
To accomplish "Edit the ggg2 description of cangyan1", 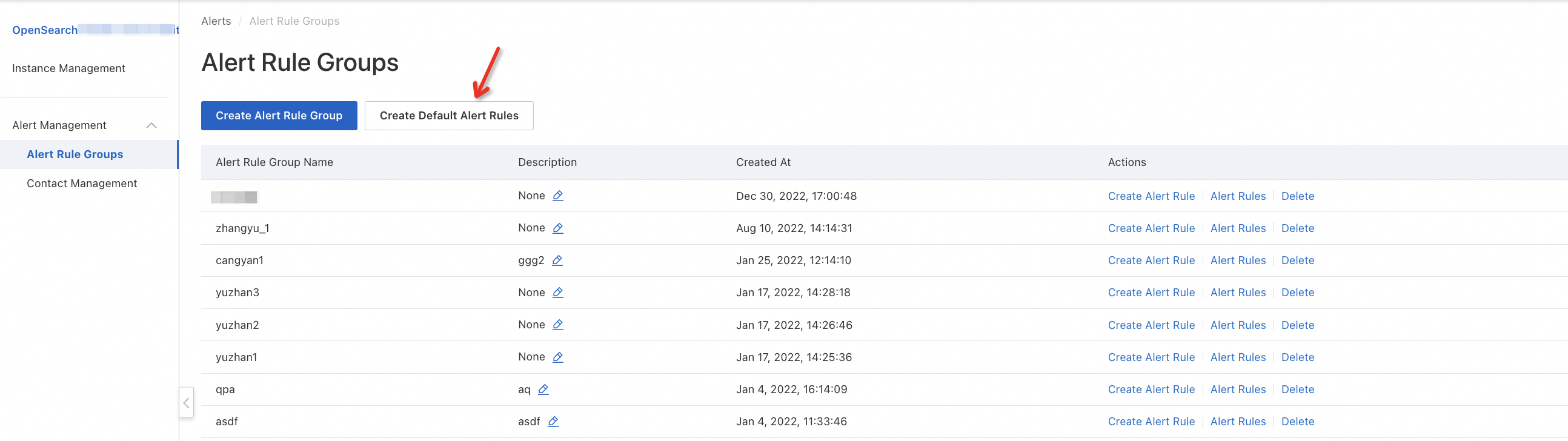I will (557, 260).
